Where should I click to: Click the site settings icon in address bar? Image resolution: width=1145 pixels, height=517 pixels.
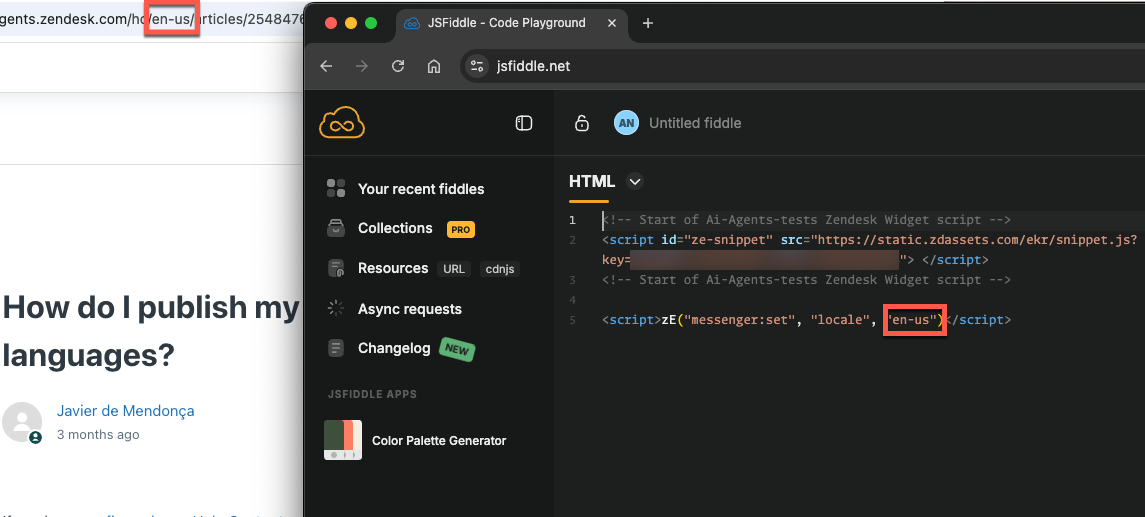[x=476, y=66]
